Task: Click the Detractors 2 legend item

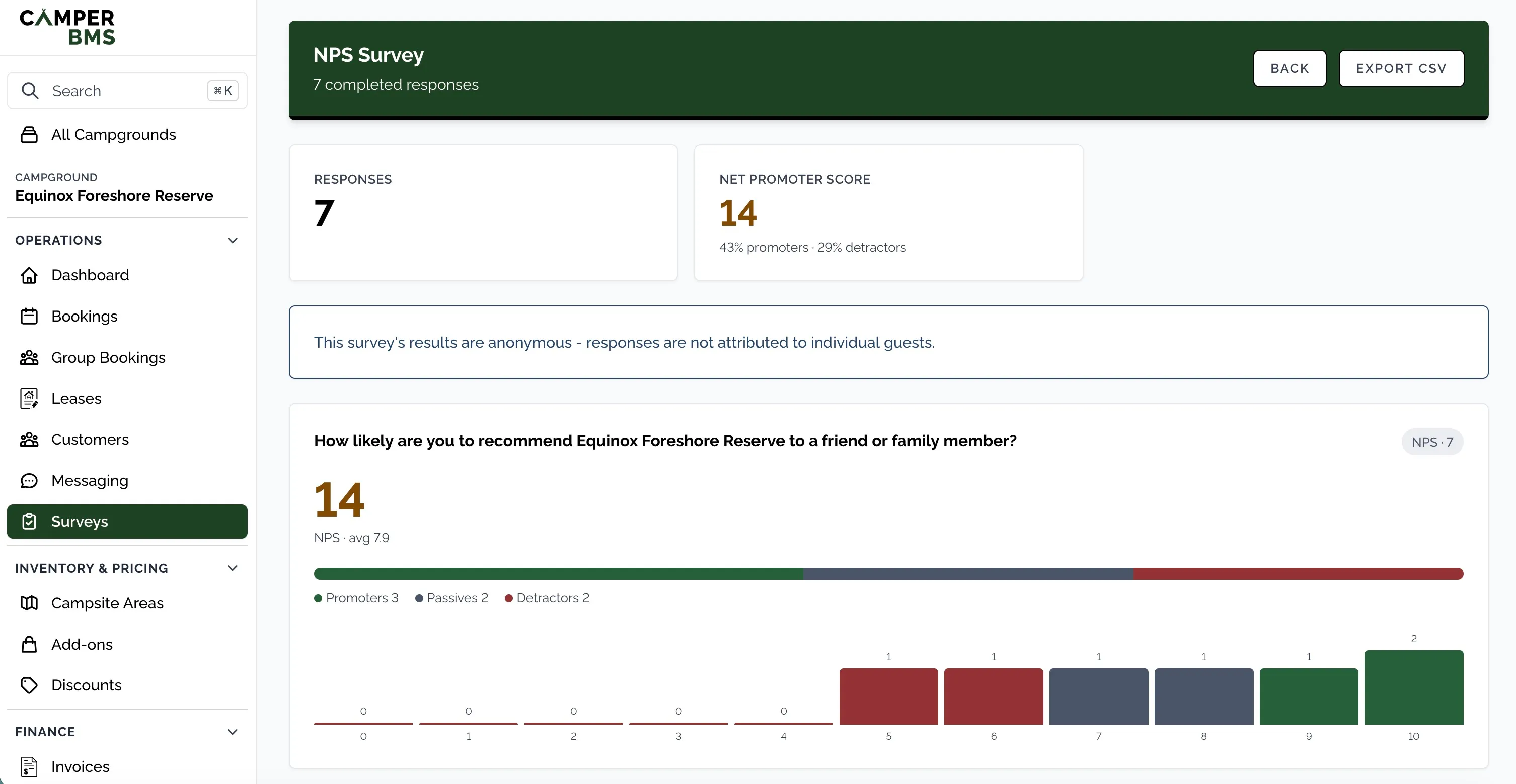Action: 547,598
